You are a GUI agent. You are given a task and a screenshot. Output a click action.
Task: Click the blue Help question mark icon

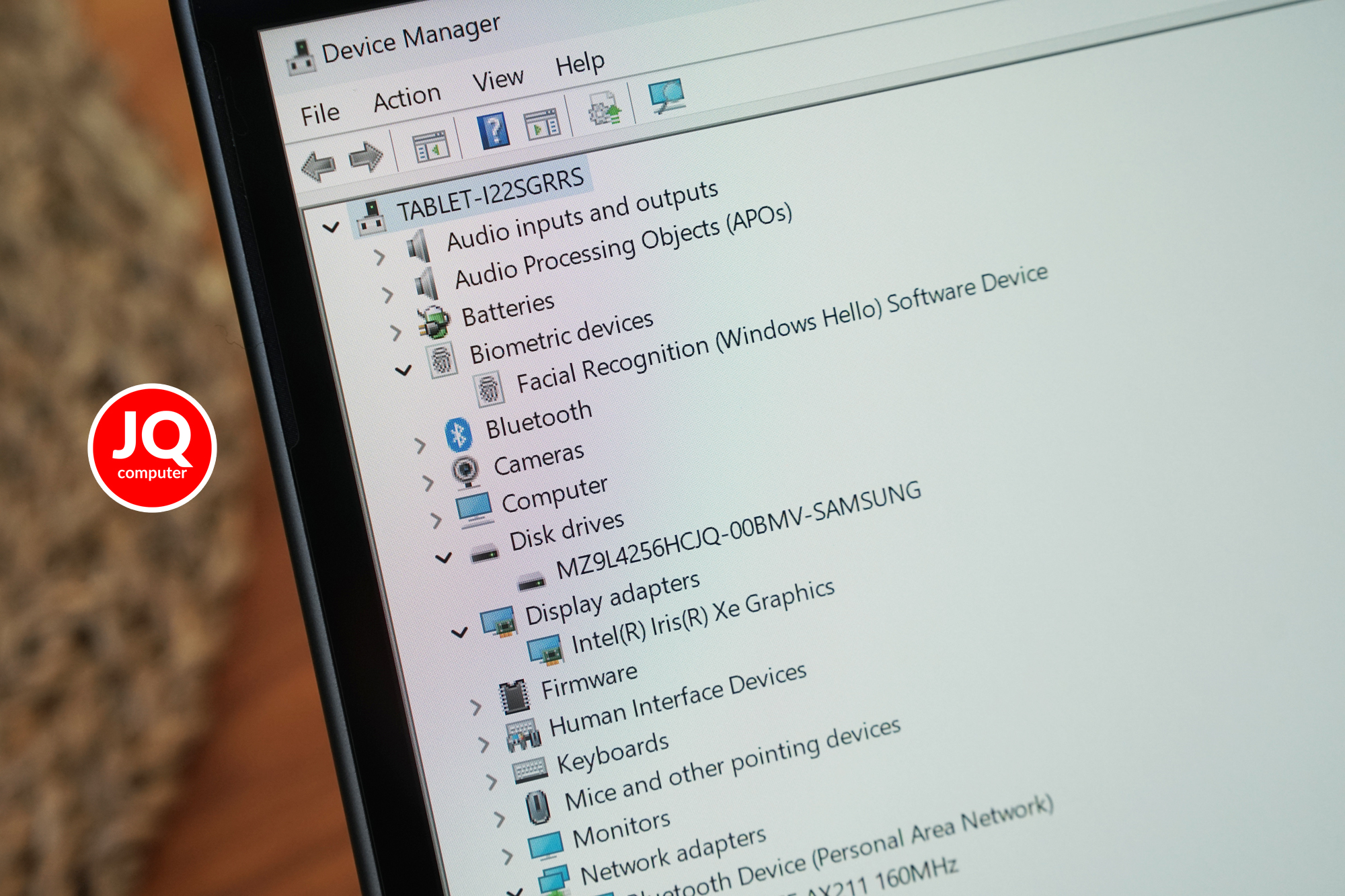(493, 131)
